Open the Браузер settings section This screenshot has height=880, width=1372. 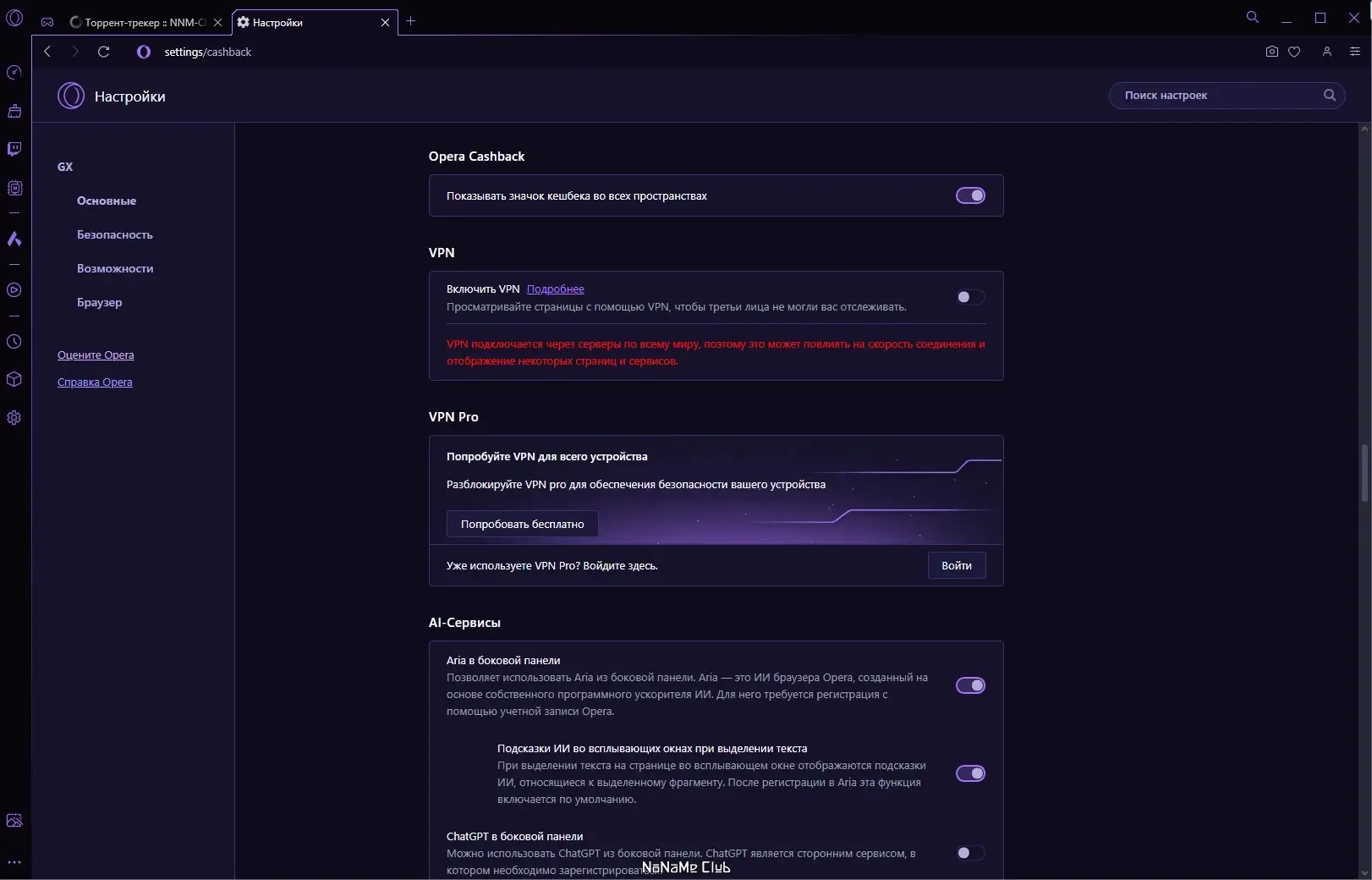click(x=100, y=302)
